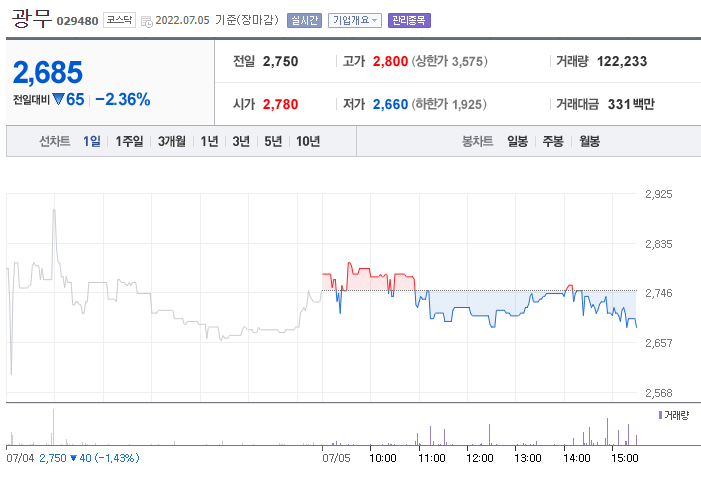Image resolution: width=701 pixels, height=481 pixels.
Task: Click the current price 2,685
Action: [x=48, y=72]
